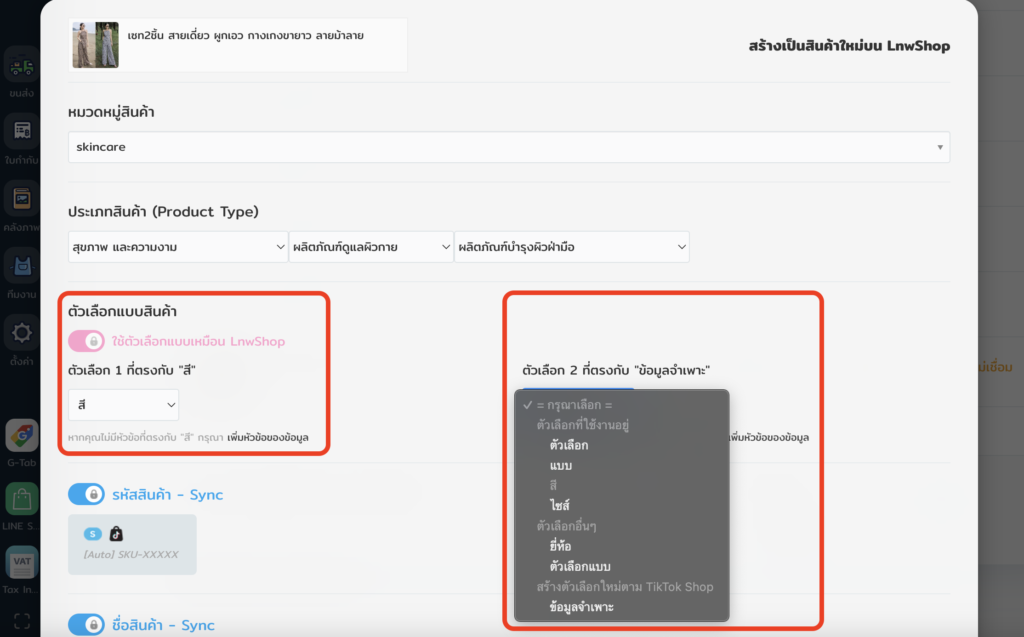Click the ใบกำกับ invoice icon in sidebar
Image resolution: width=1024 pixels, height=637 pixels.
click(20, 132)
